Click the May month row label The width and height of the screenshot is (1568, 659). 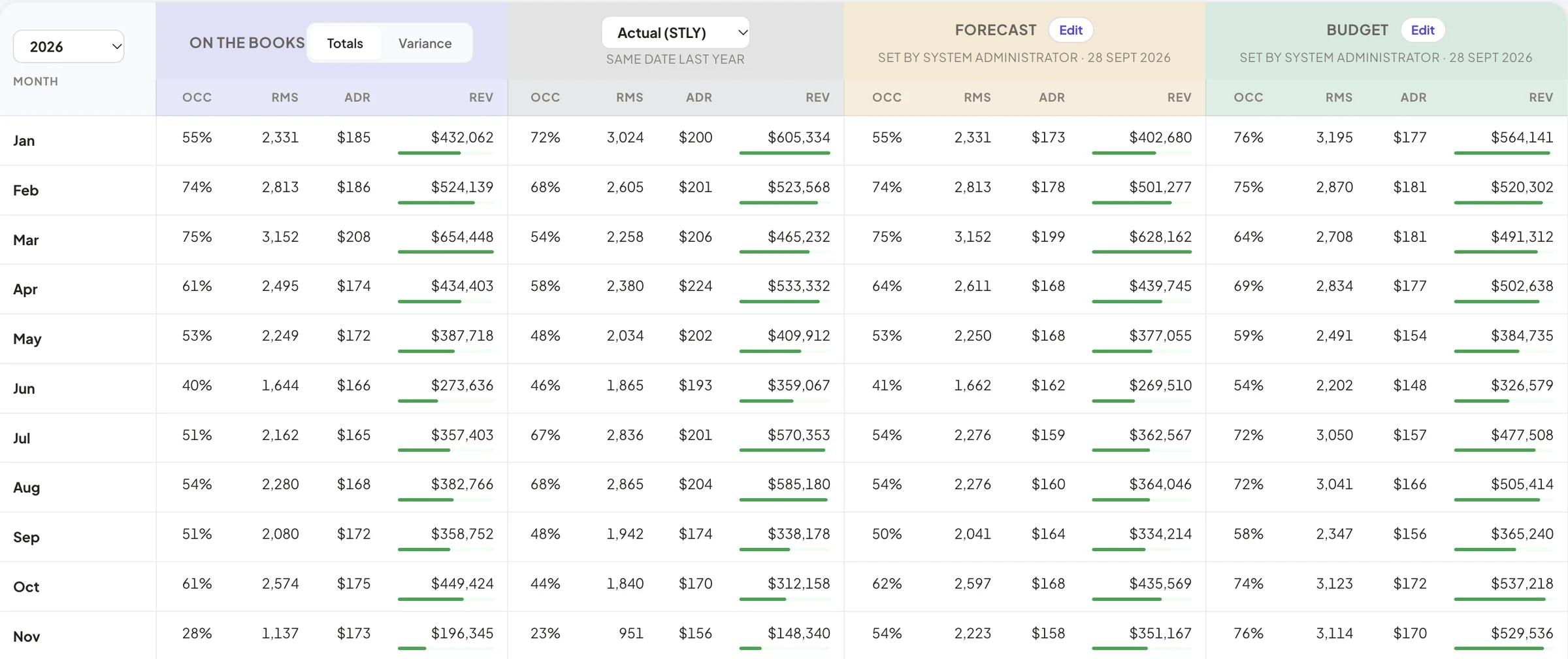pyautogui.click(x=27, y=339)
